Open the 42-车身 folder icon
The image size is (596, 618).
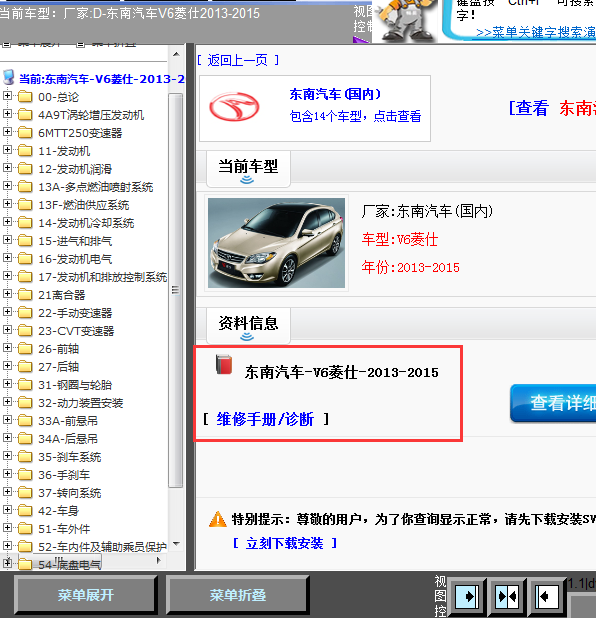(x=25, y=511)
